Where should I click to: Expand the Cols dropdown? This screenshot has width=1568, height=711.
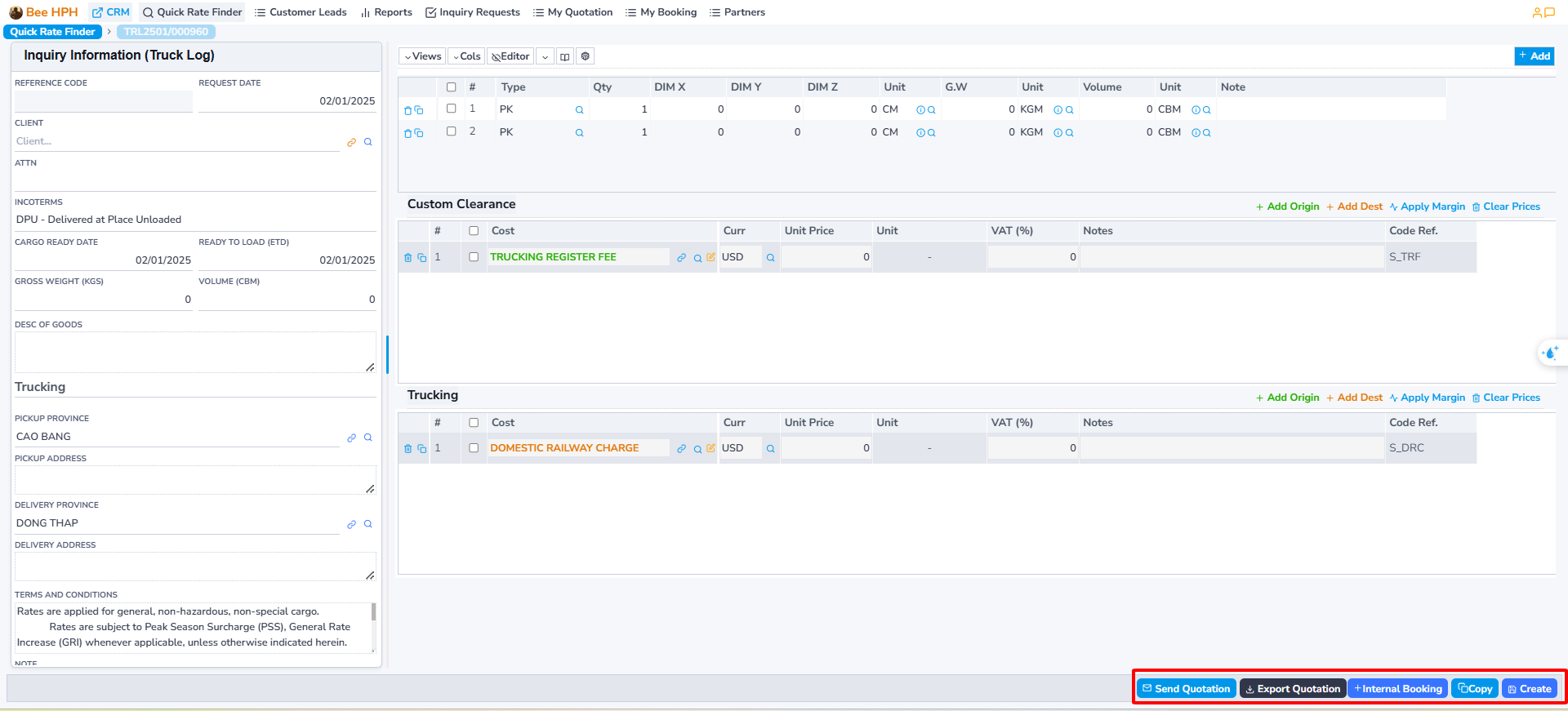[466, 56]
